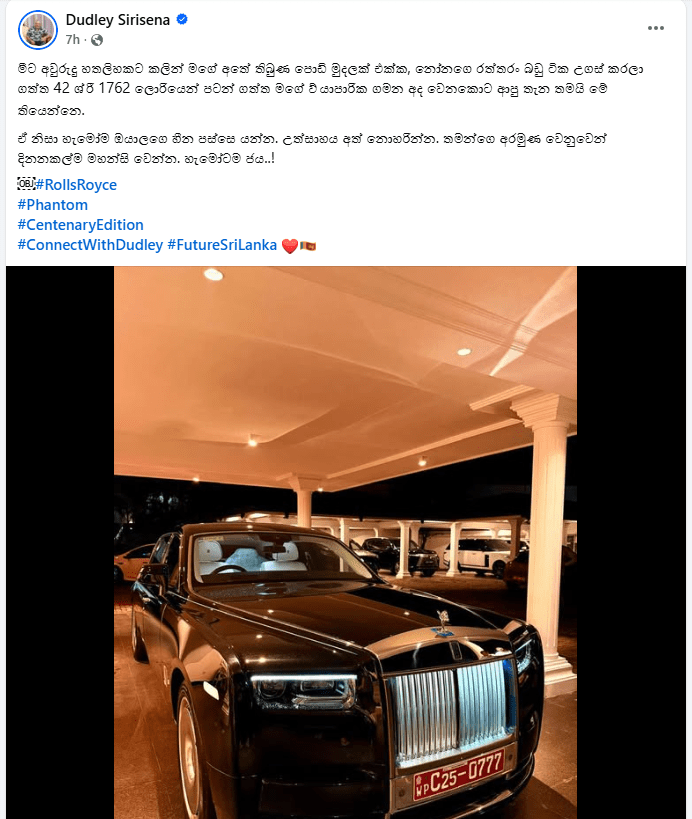This screenshot has height=819, width=692.
Task: Open the #ConnectWithDudley hashtag
Action: click(90, 245)
